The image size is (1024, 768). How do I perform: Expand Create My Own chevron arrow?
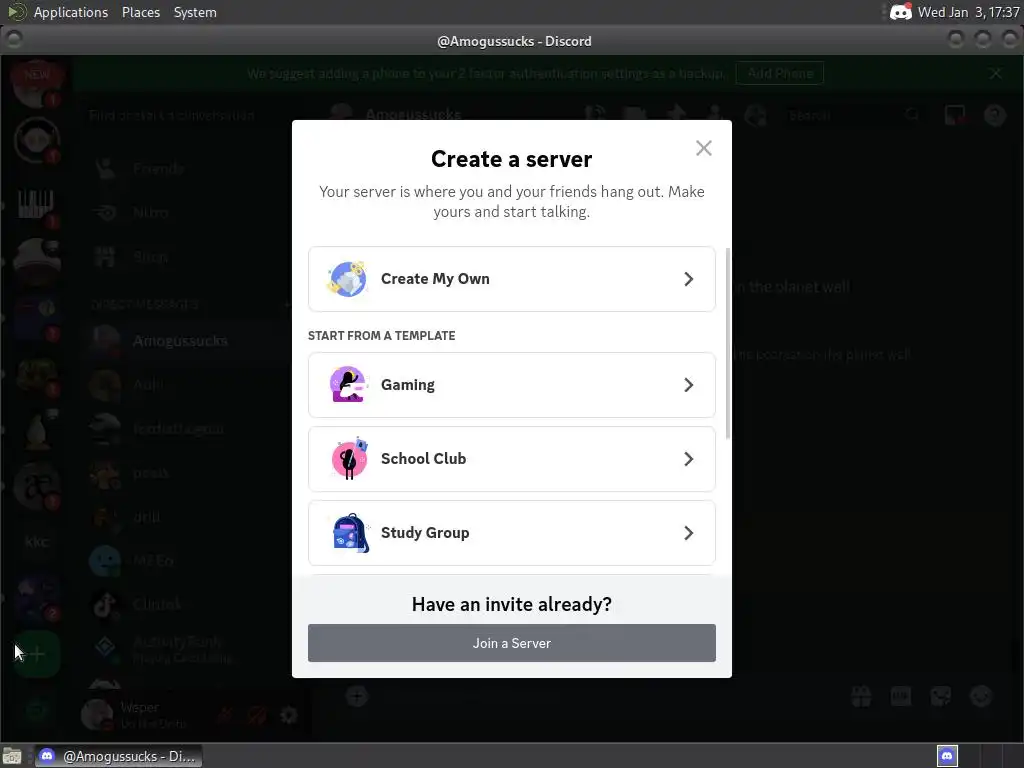688,280
